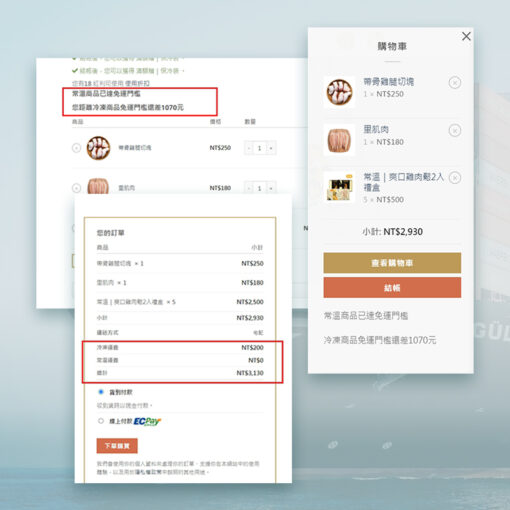Viewport: 510px width, 510px height.
Task: Decrease 里肌肉 quantity with minus button
Action: [x=249, y=188]
